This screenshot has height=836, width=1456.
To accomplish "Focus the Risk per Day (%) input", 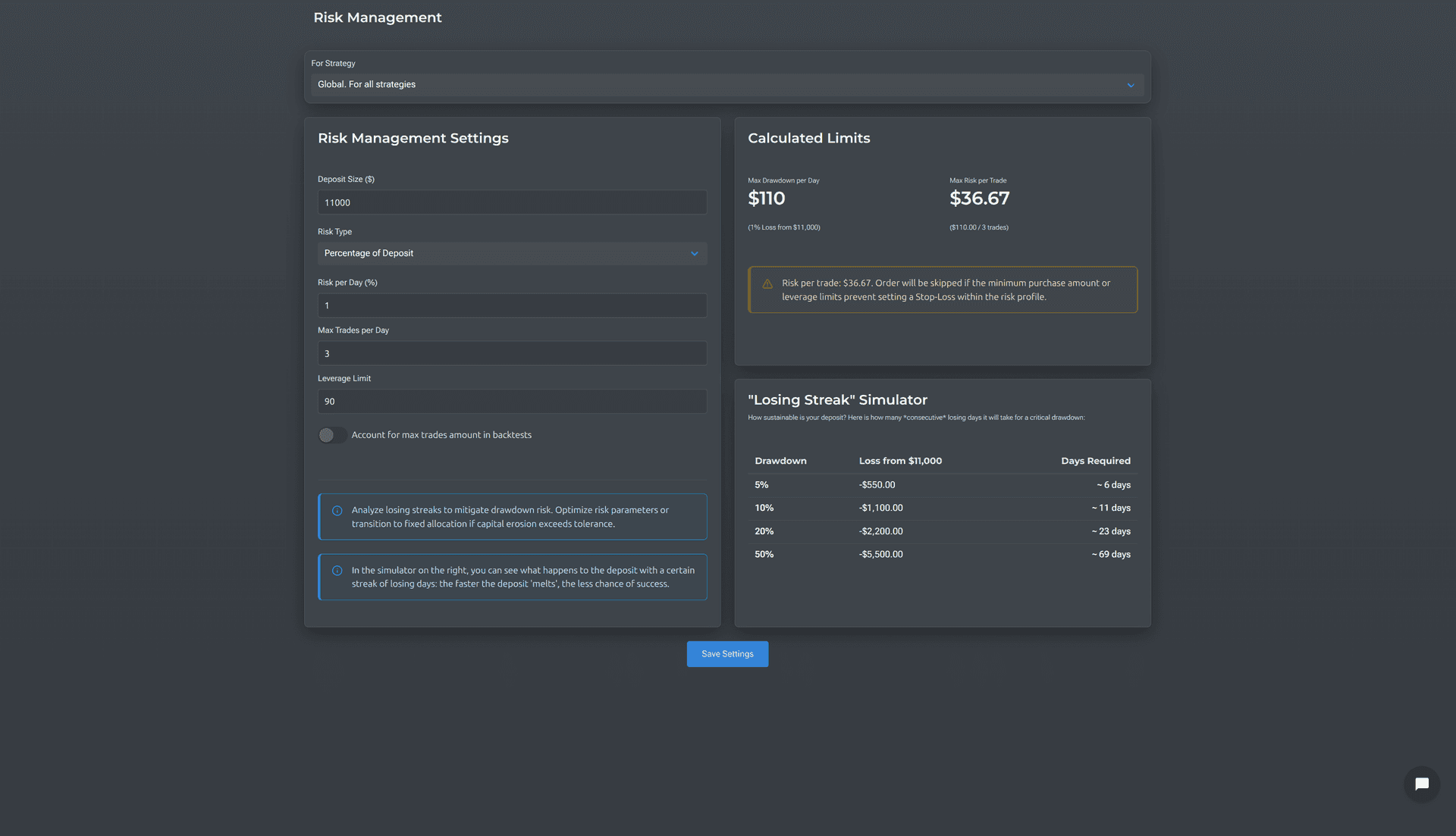I will click(512, 305).
